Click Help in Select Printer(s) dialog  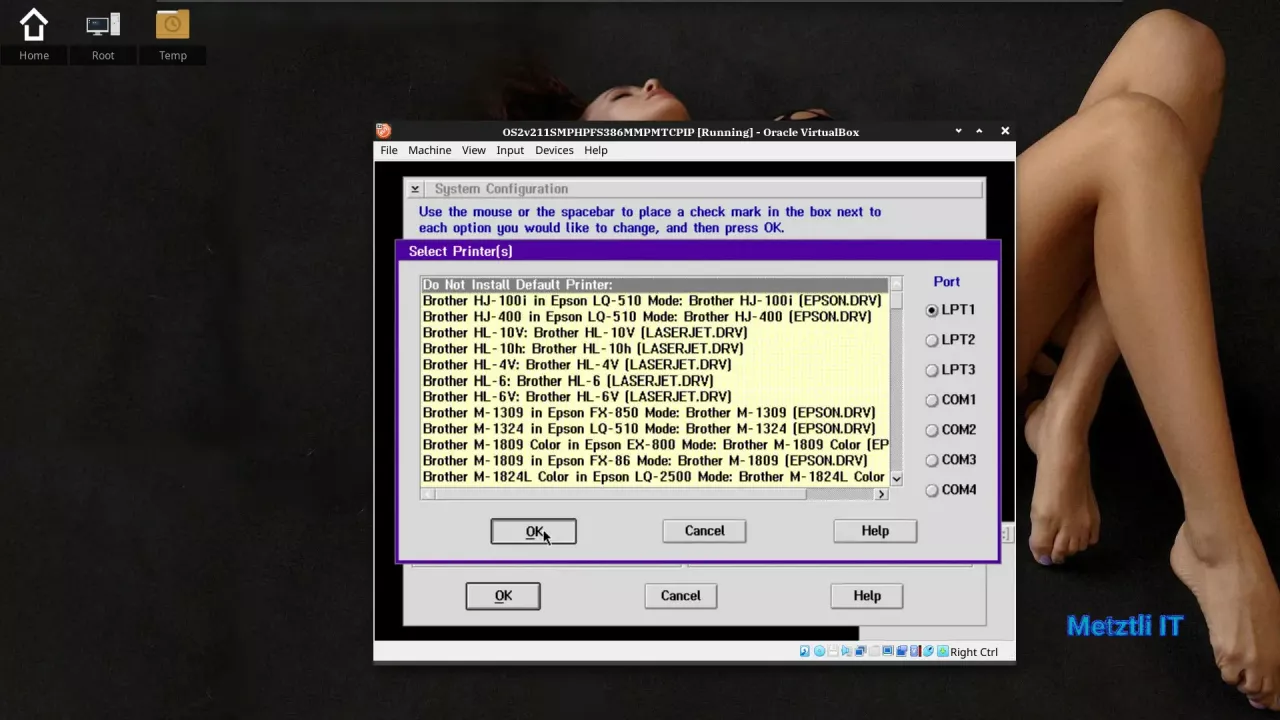click(875, 531)
